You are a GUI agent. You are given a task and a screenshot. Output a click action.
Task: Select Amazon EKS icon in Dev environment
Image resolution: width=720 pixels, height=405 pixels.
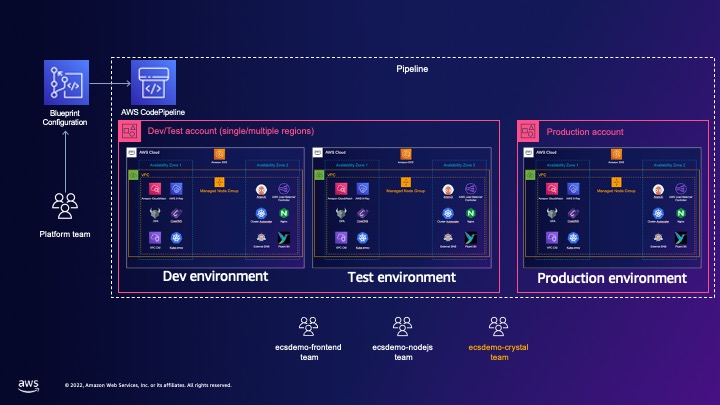219,154
